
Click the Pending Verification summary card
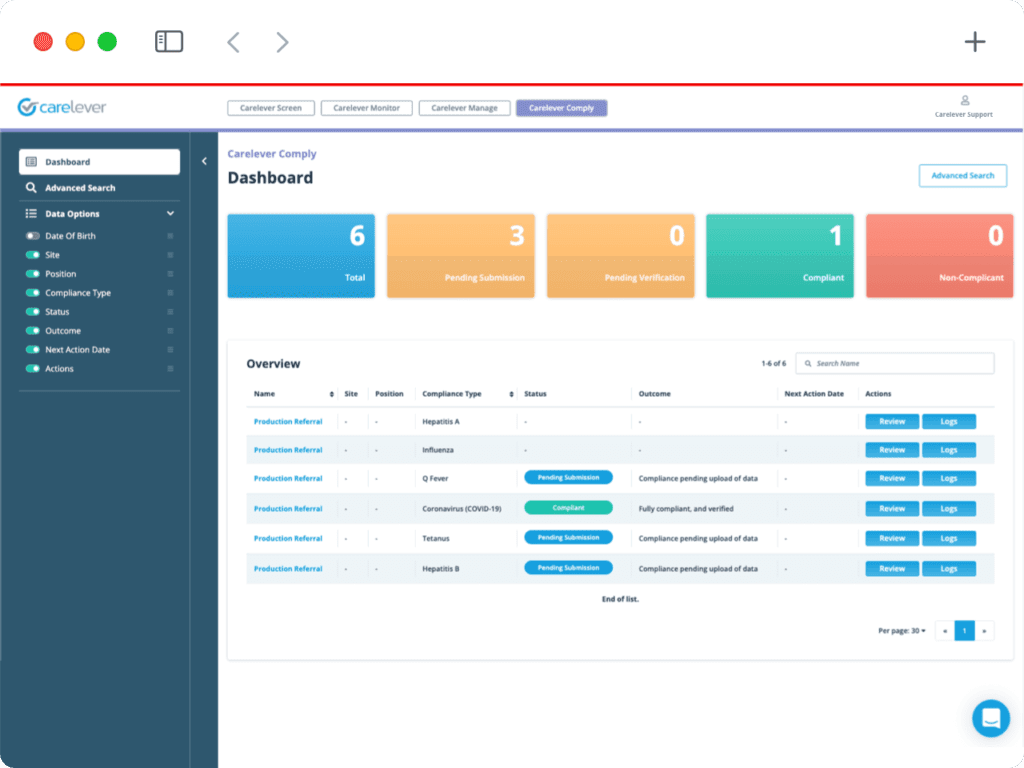tap(620, 256)
